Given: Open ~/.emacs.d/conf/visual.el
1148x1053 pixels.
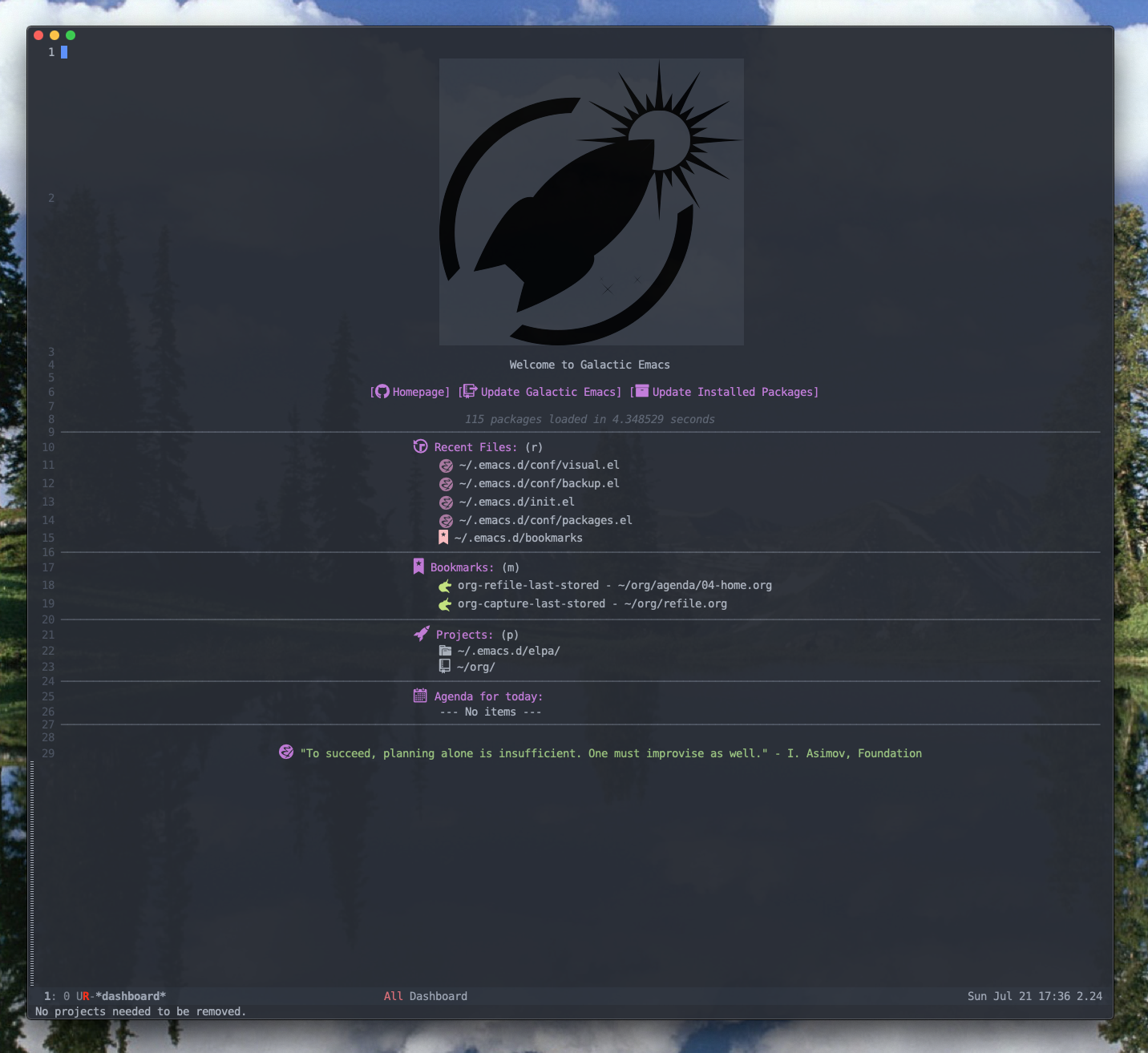Looking at the screenshot, I should tap(539, 465).
